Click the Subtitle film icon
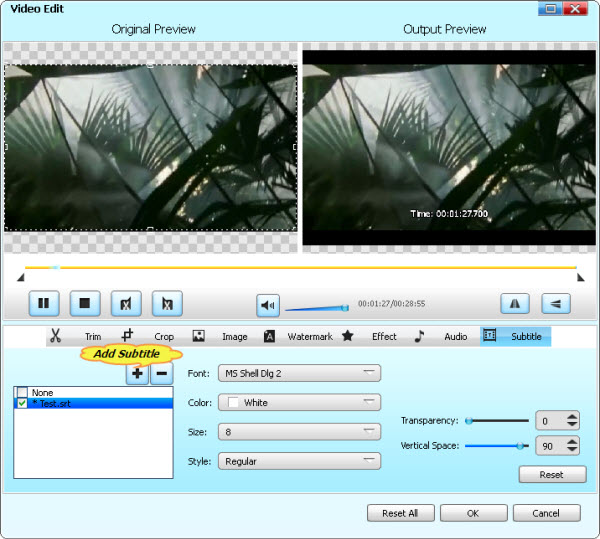The image size is (600, 539). 489,335
